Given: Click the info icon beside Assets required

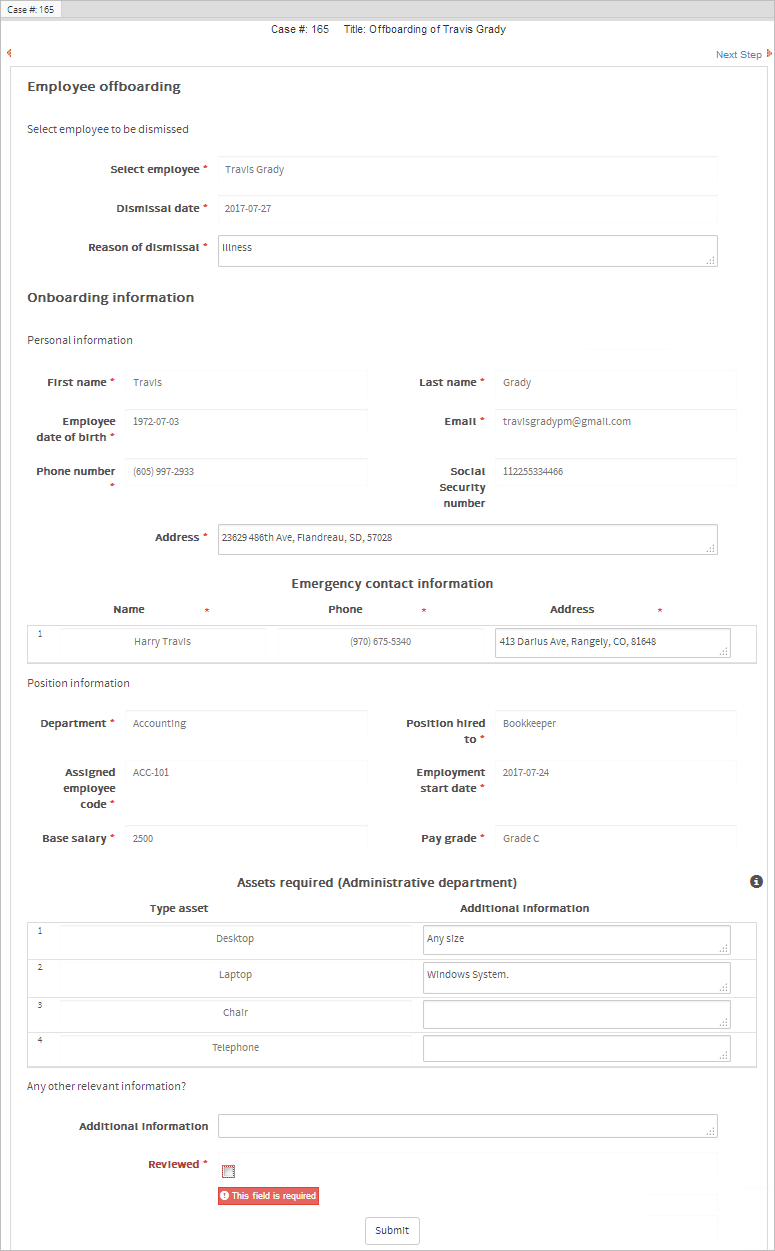Looking at the screenshot, I should (756, 881).
